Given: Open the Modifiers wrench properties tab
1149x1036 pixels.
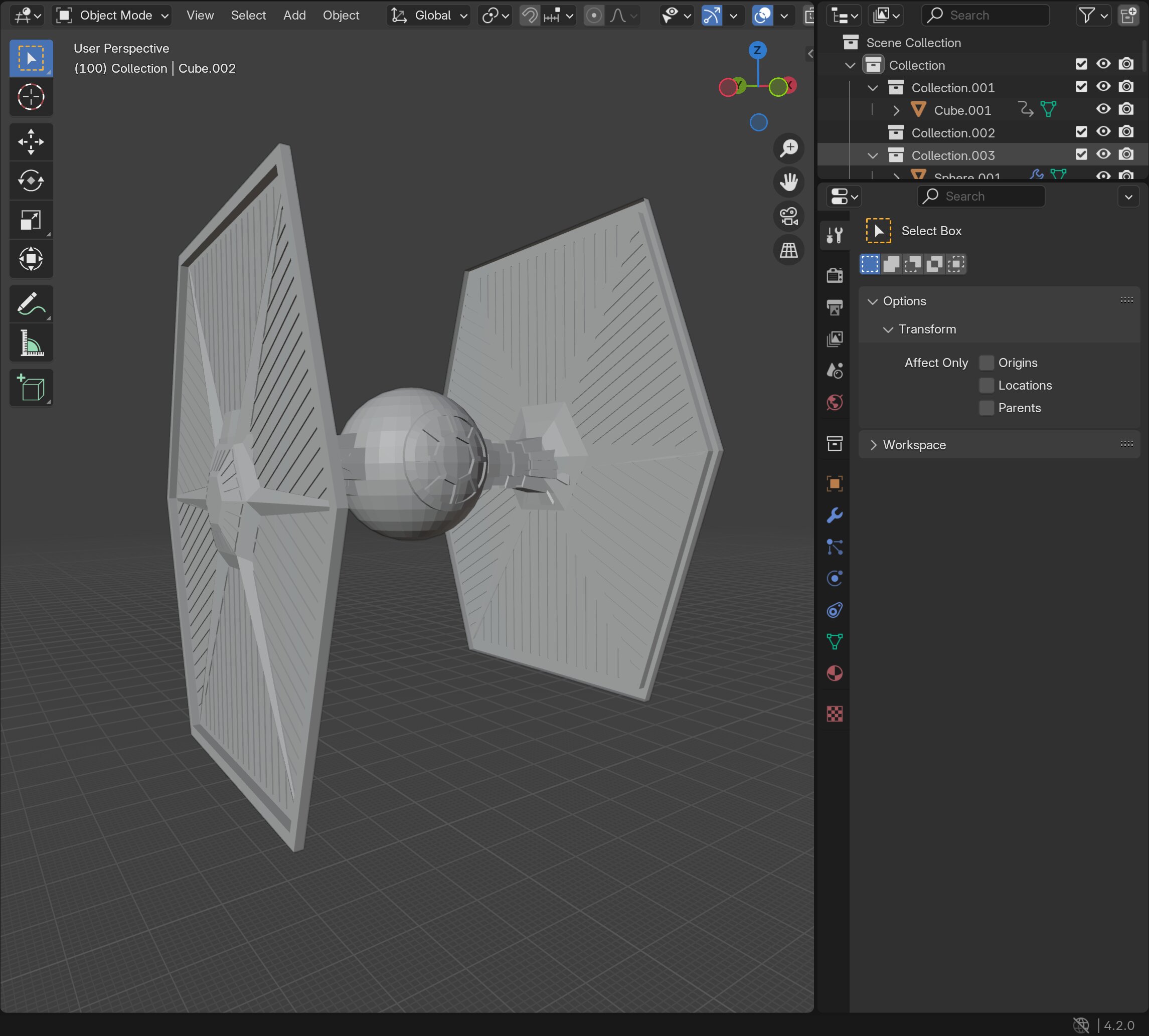Looking at the screenshot, I should tap(834, 515).
